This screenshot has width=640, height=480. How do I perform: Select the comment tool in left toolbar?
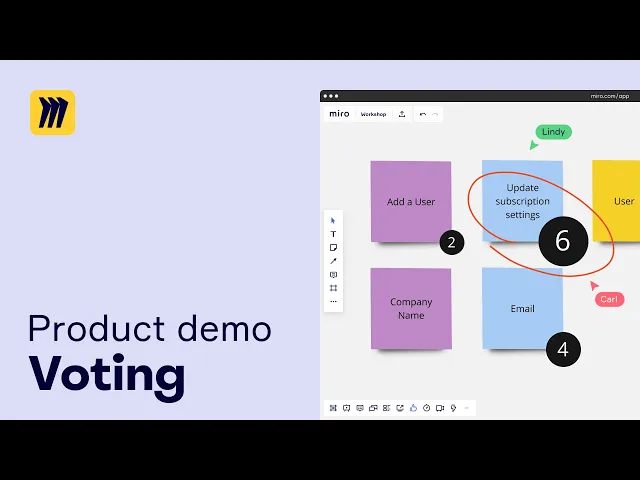click(333, 274)
